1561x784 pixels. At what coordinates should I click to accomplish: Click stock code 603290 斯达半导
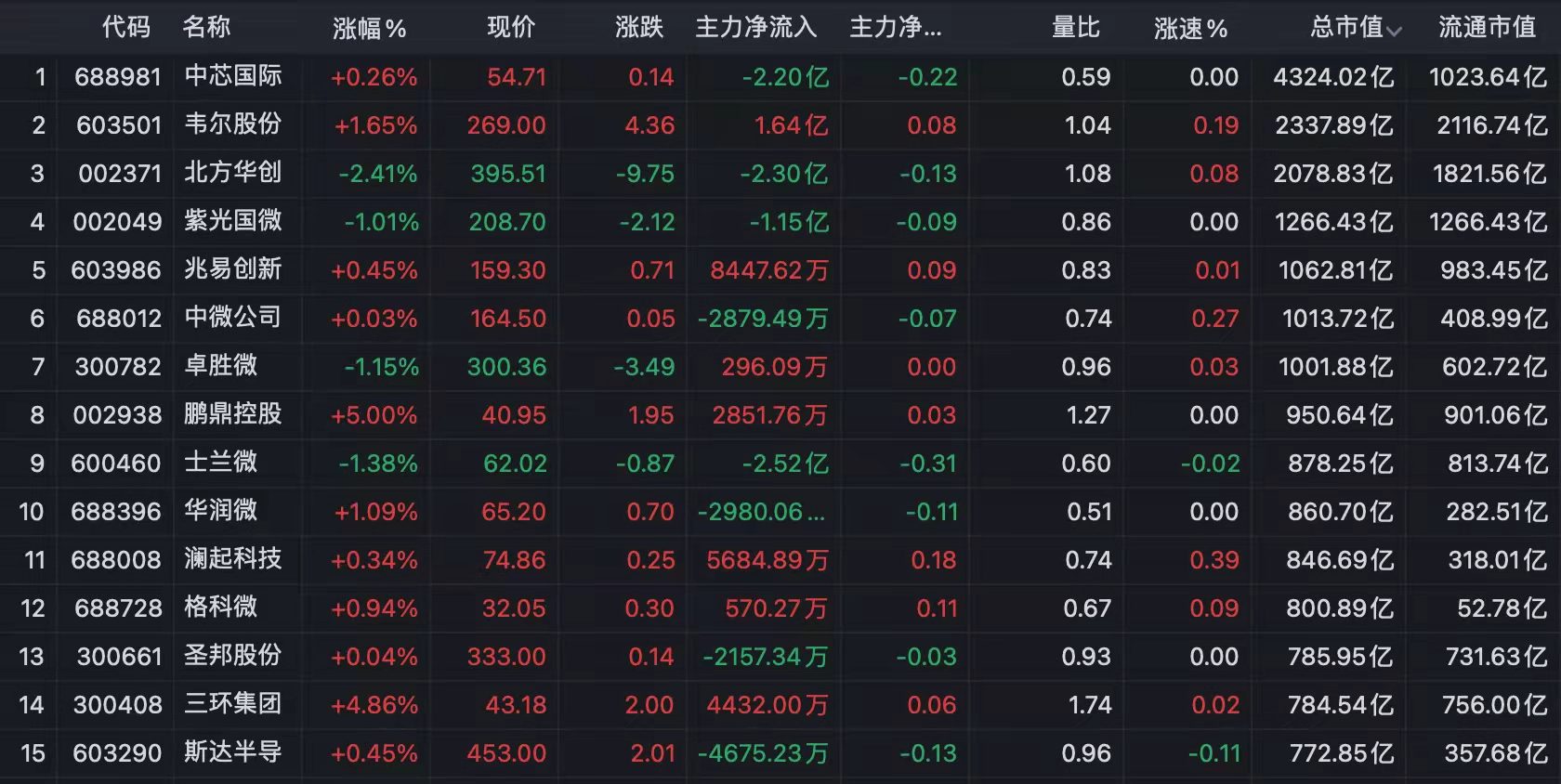(117, 753)
